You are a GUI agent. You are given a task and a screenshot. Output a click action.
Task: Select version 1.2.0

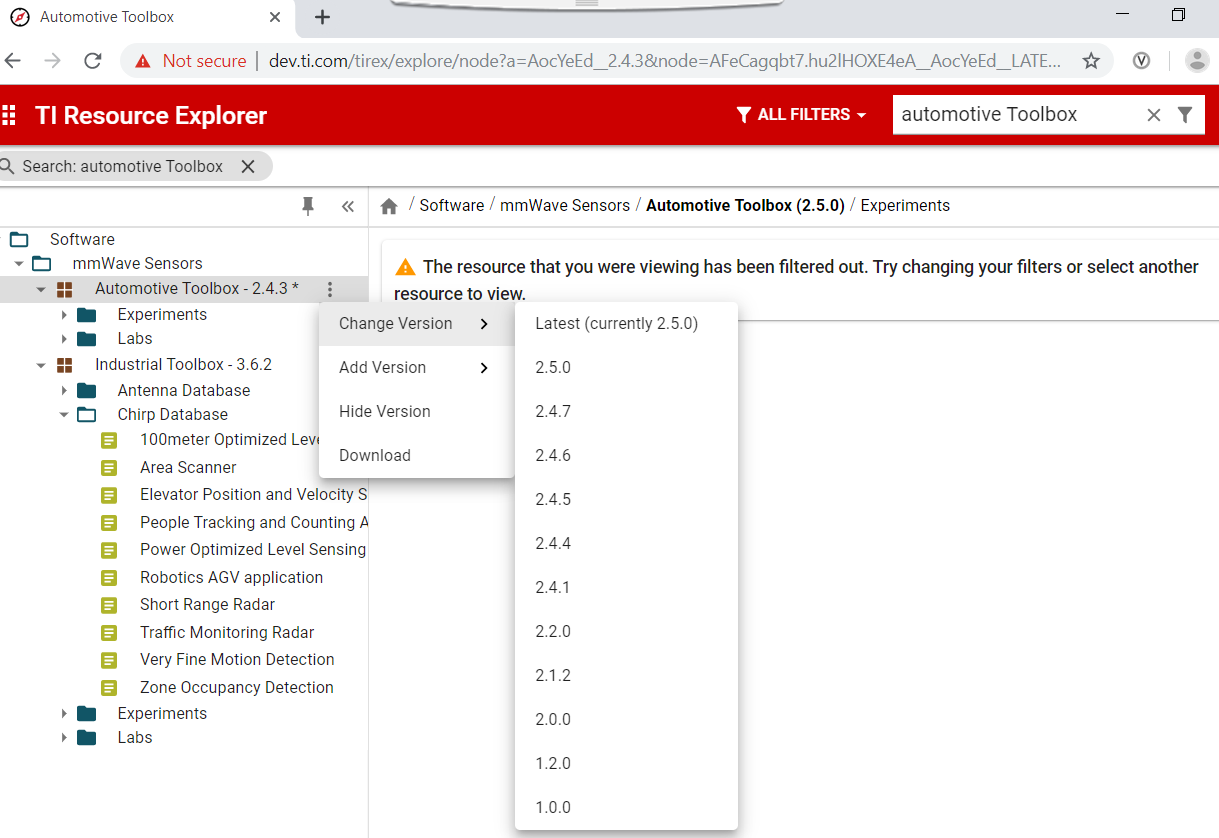pyautogui.click(x=626, y=764)
